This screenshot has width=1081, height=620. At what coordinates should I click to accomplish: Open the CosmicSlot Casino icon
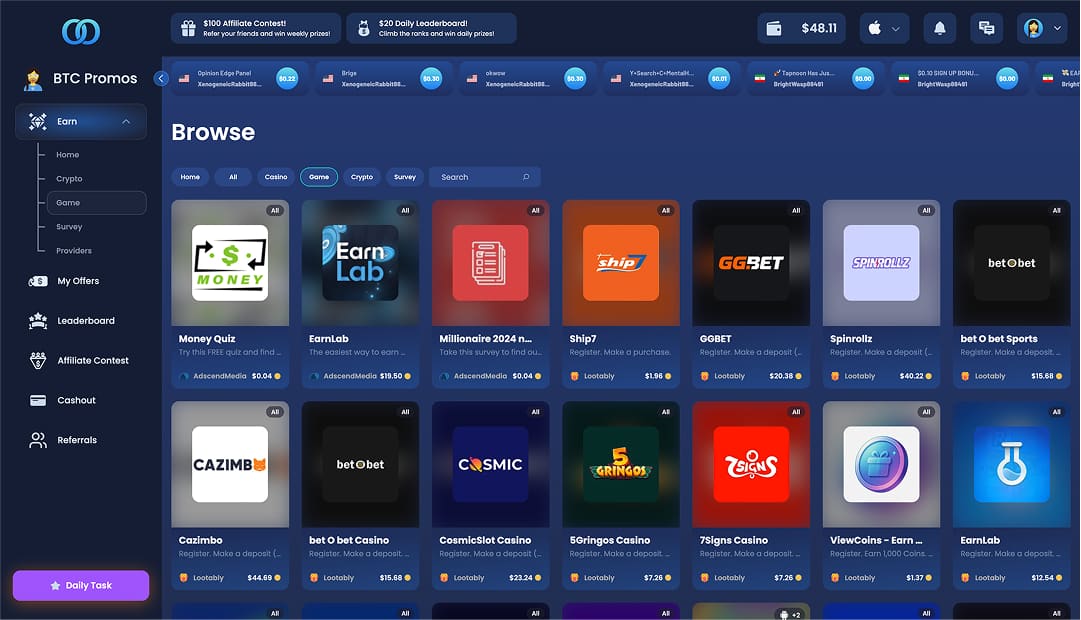pyautogui.click(x=491, y=464)
